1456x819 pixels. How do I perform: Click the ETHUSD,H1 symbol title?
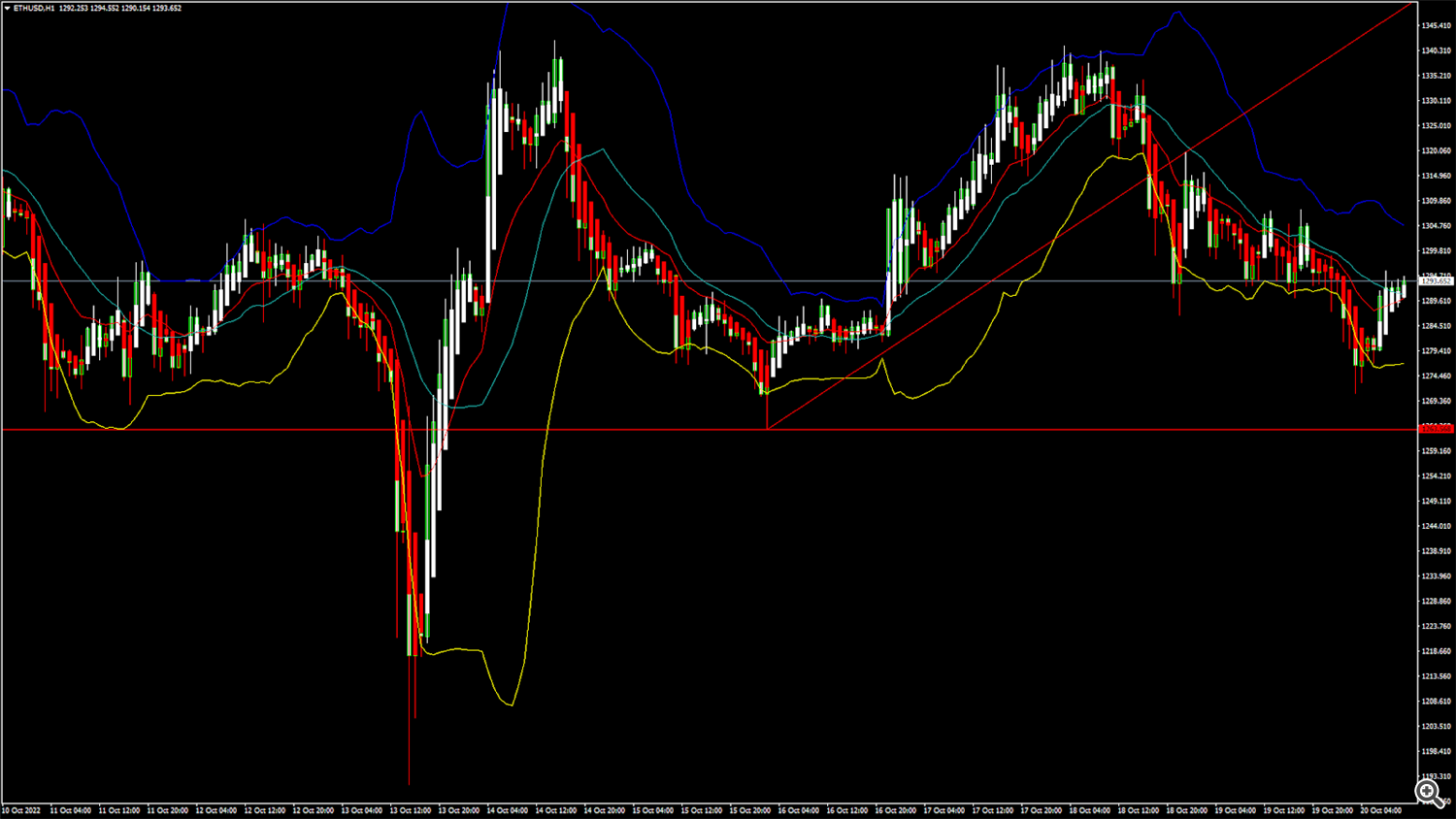coord(34,8)
